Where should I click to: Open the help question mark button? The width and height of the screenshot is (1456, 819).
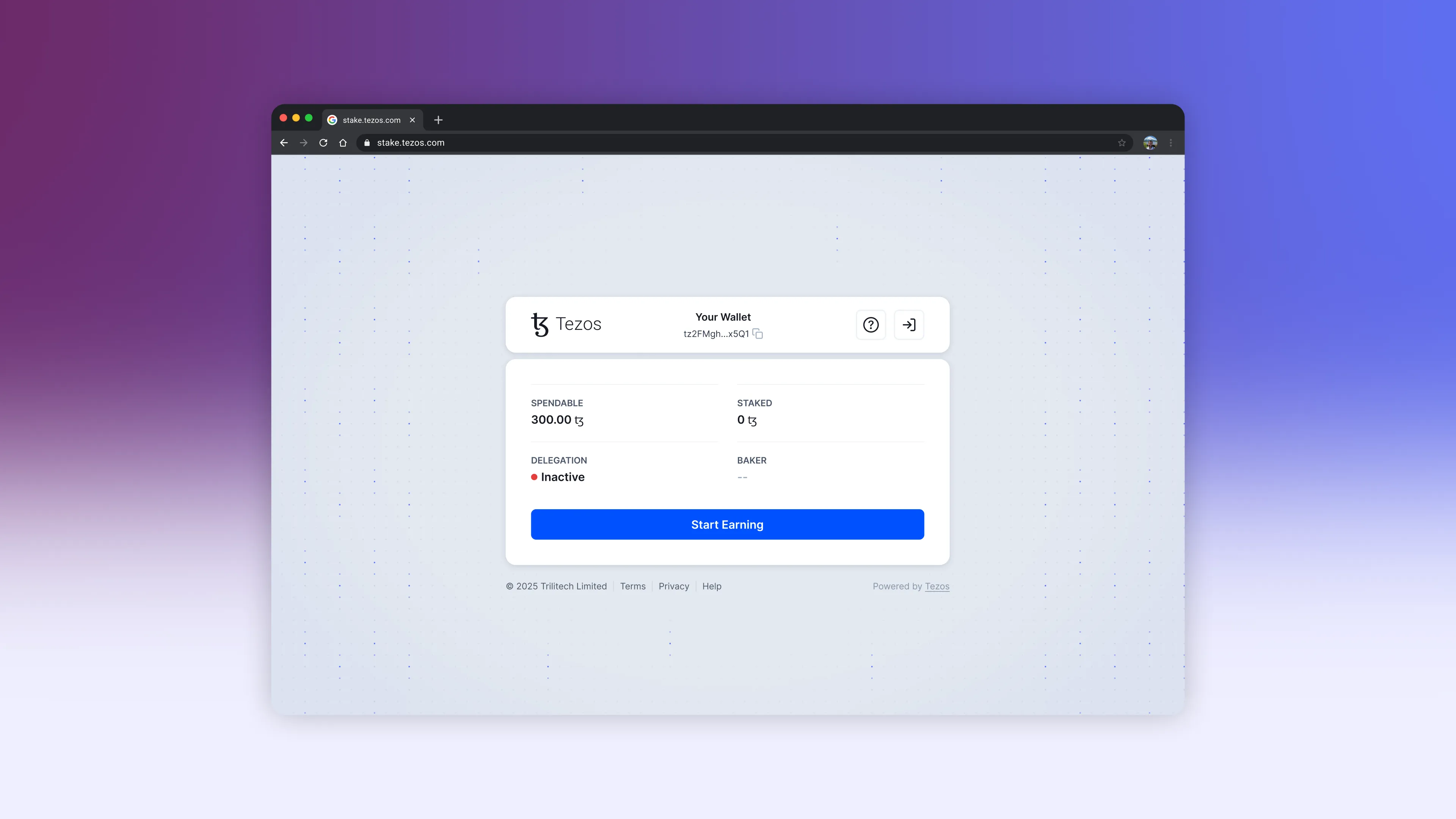point(871,325)
